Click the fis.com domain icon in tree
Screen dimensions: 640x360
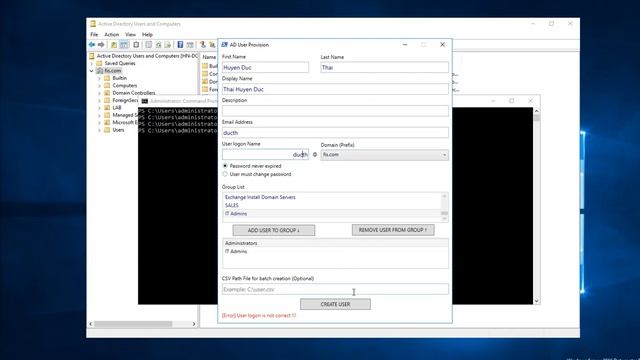[99, 71]
